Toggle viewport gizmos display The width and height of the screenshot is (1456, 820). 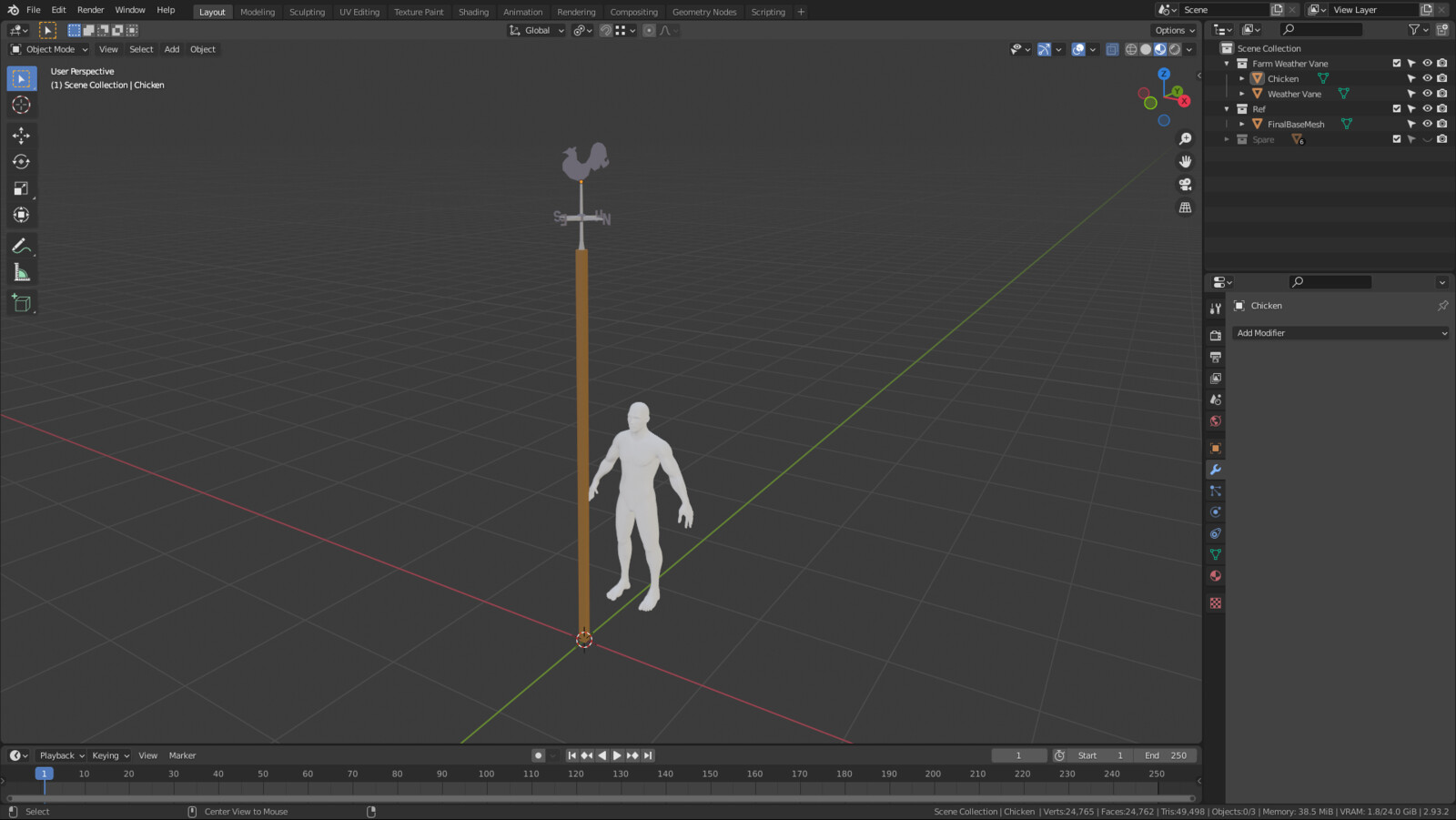(x=1044, y=49)
